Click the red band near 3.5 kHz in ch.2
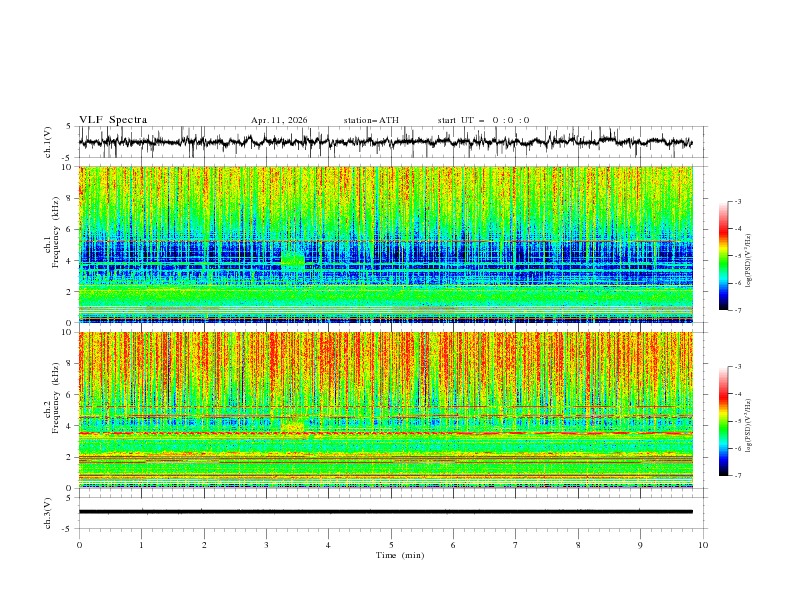Viewport: 792px width, 612px height. coord(386,433)
